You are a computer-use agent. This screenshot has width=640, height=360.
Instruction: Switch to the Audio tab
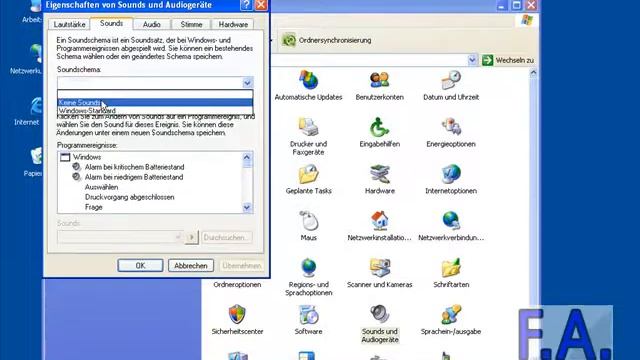click(151, 24)
